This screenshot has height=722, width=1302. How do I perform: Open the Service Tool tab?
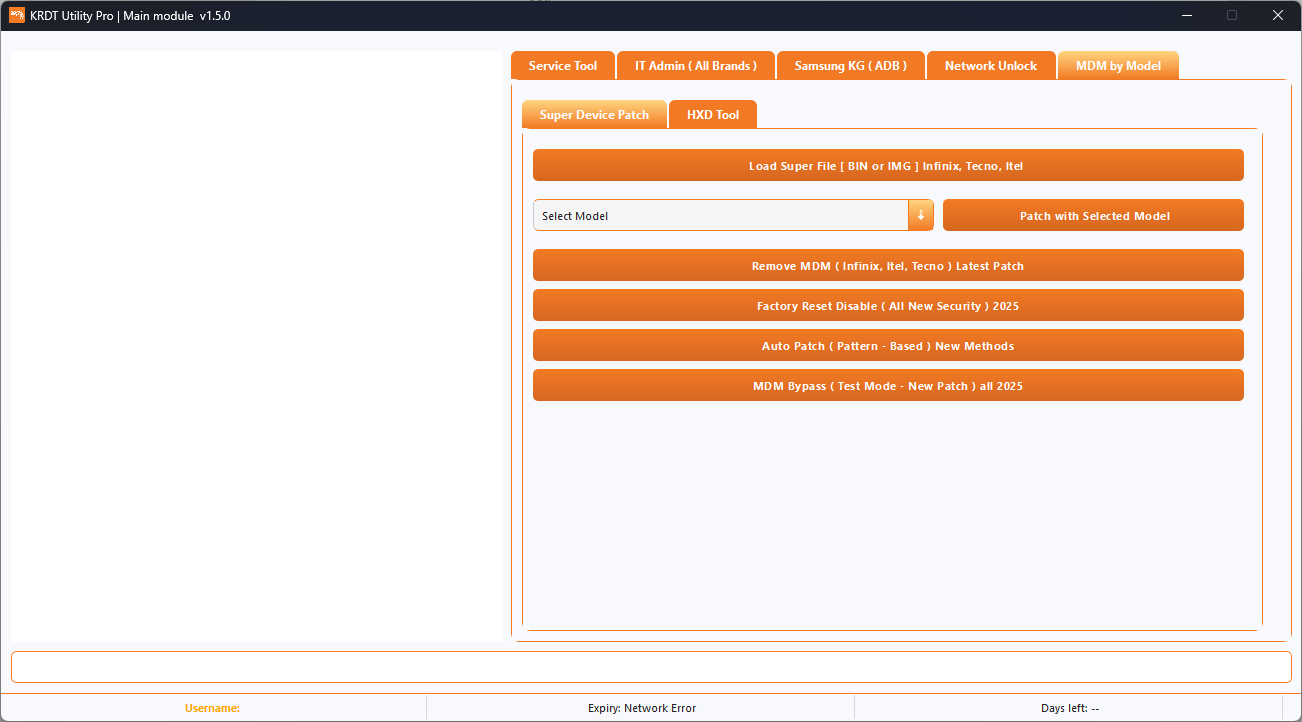tap(562, 65)
